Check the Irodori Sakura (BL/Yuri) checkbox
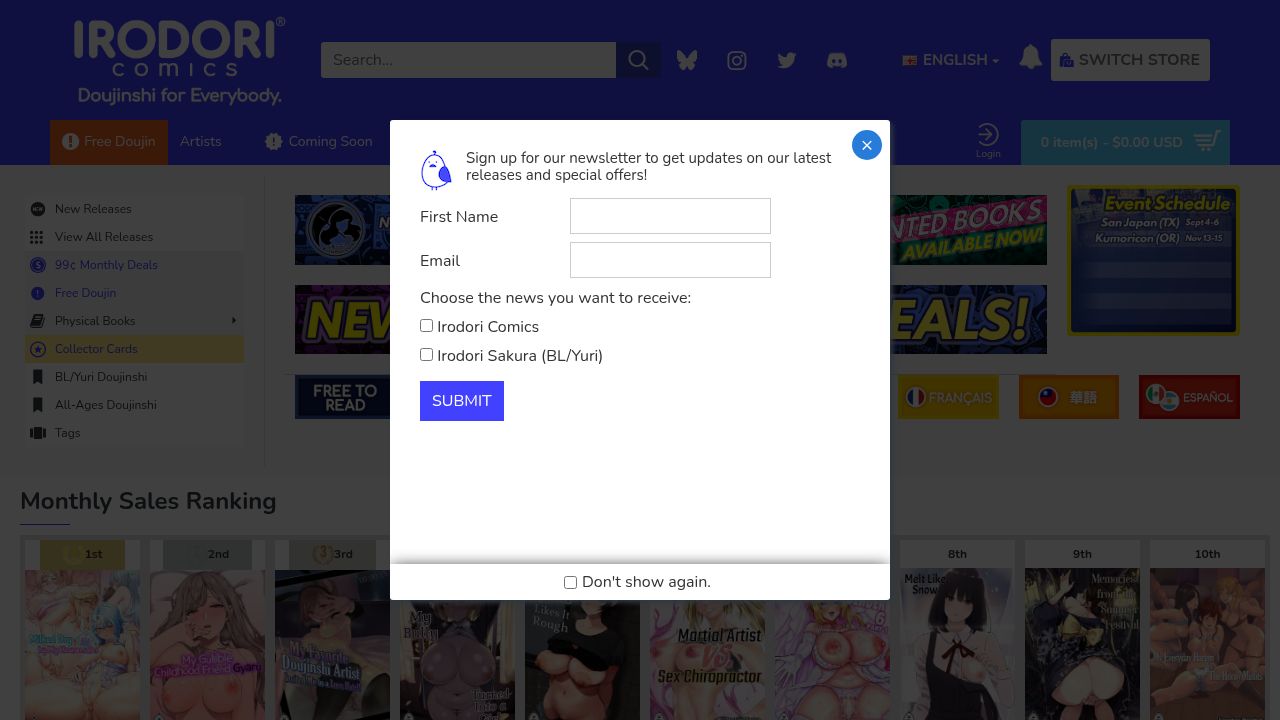Image resolution: width=1280 pixels, height=720 pixels. [427, 355]
